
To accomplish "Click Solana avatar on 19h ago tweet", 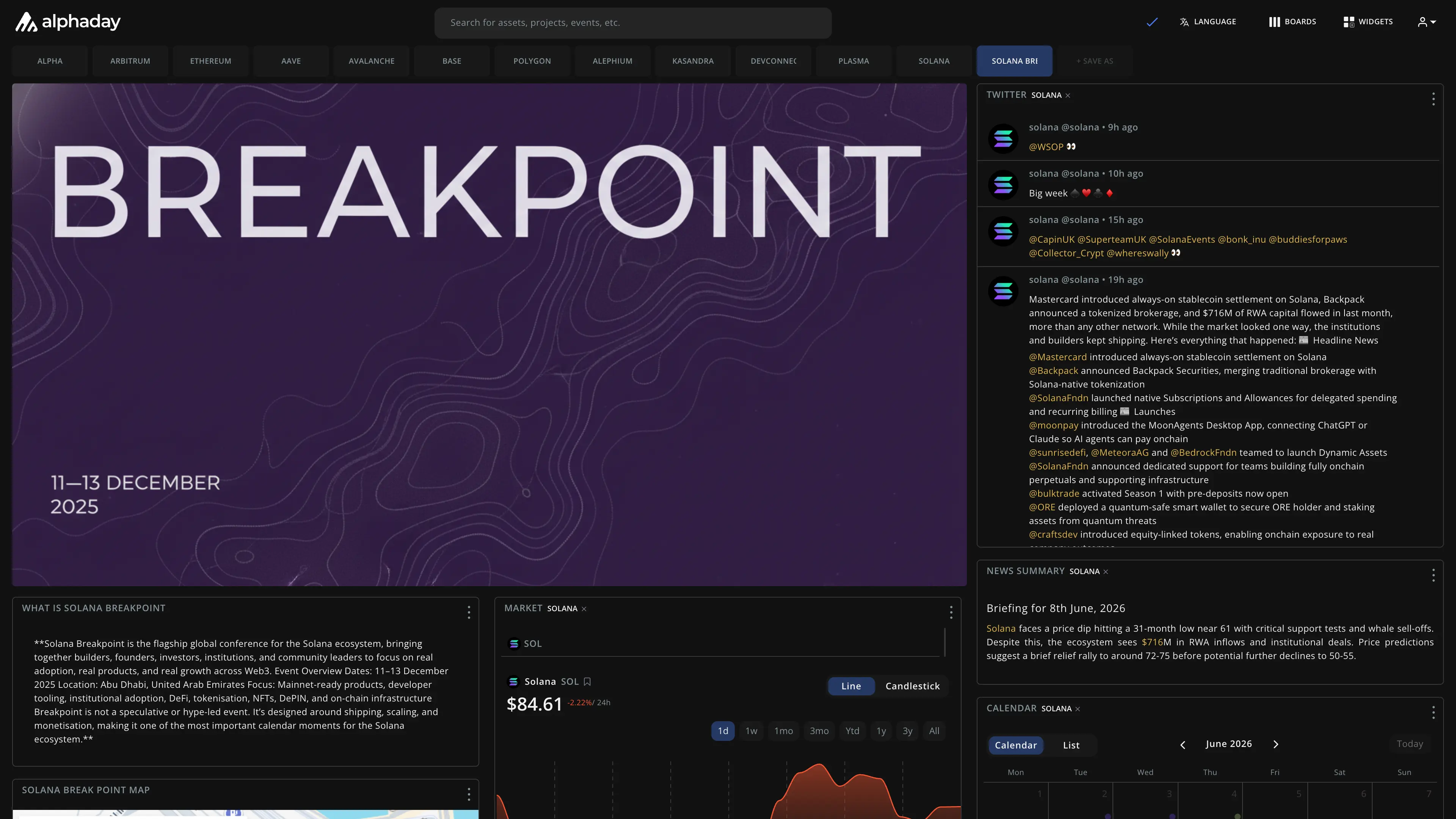I will 1003,291.
